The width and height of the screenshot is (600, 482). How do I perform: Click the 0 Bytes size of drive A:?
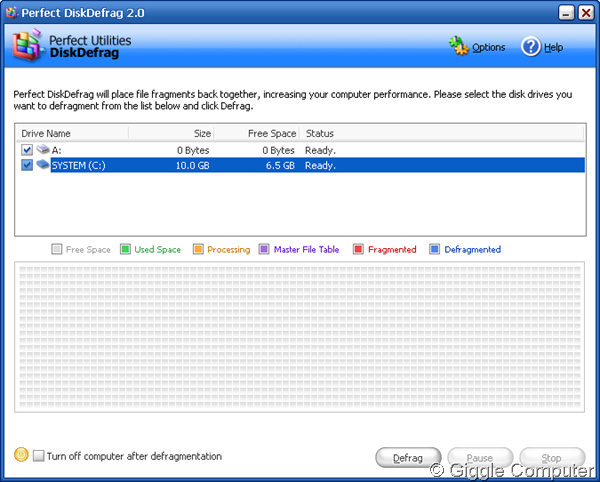[x=193, y=150]
